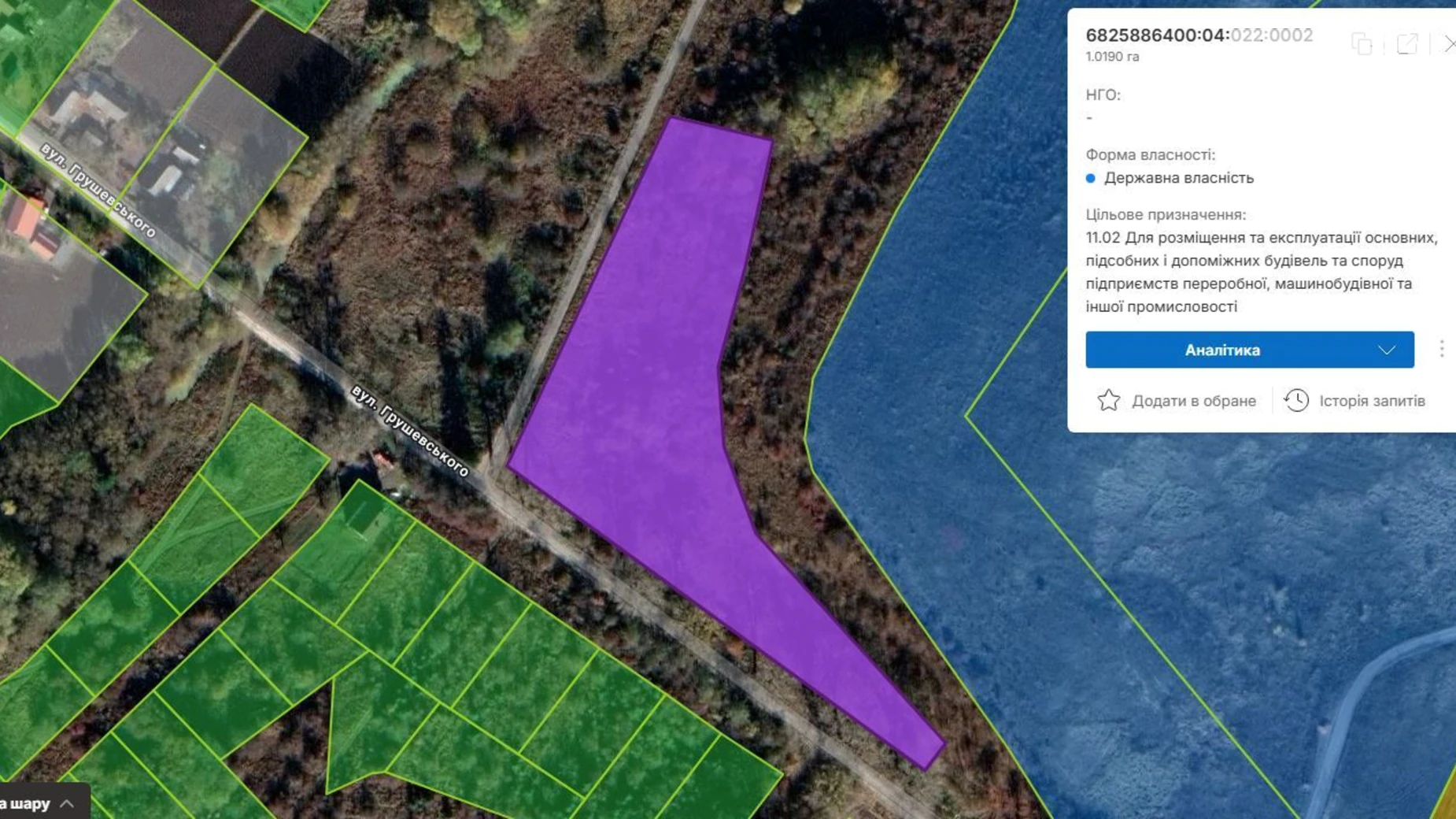Click the clock icon for request history

point(1296,401)
